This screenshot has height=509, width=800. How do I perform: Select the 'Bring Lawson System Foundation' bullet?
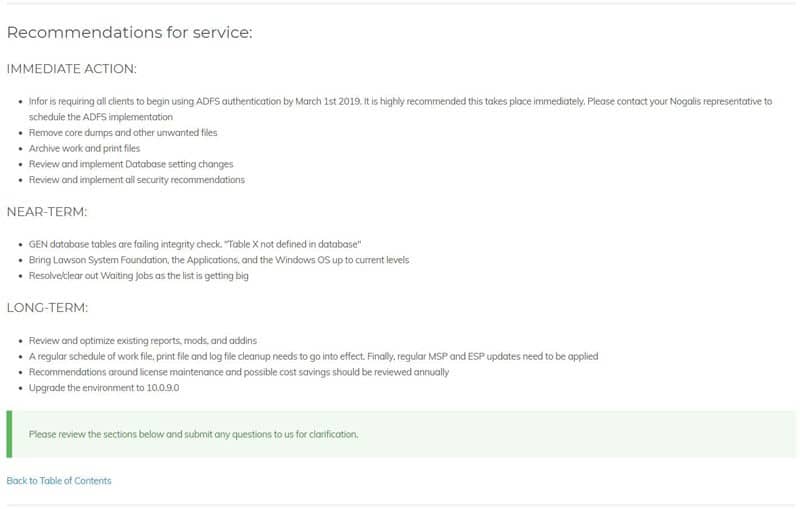[219, 260]
